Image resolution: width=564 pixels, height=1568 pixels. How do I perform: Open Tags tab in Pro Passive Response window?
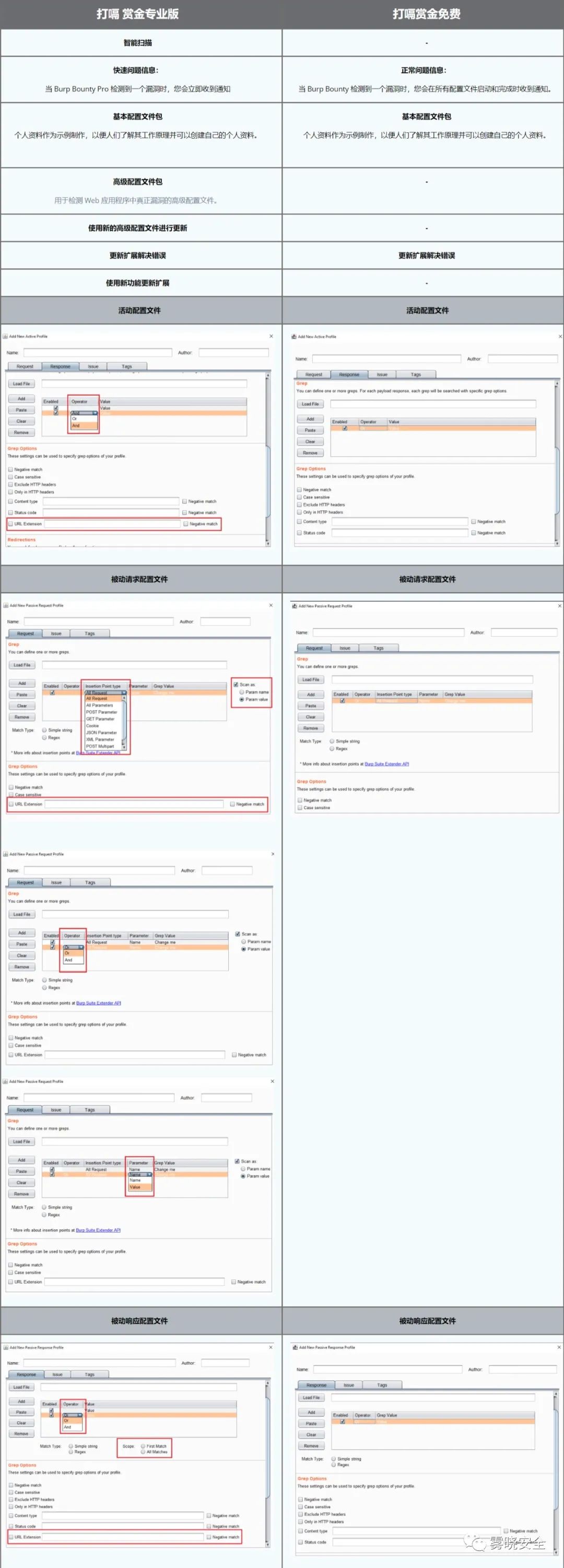tap(89, 1375)
